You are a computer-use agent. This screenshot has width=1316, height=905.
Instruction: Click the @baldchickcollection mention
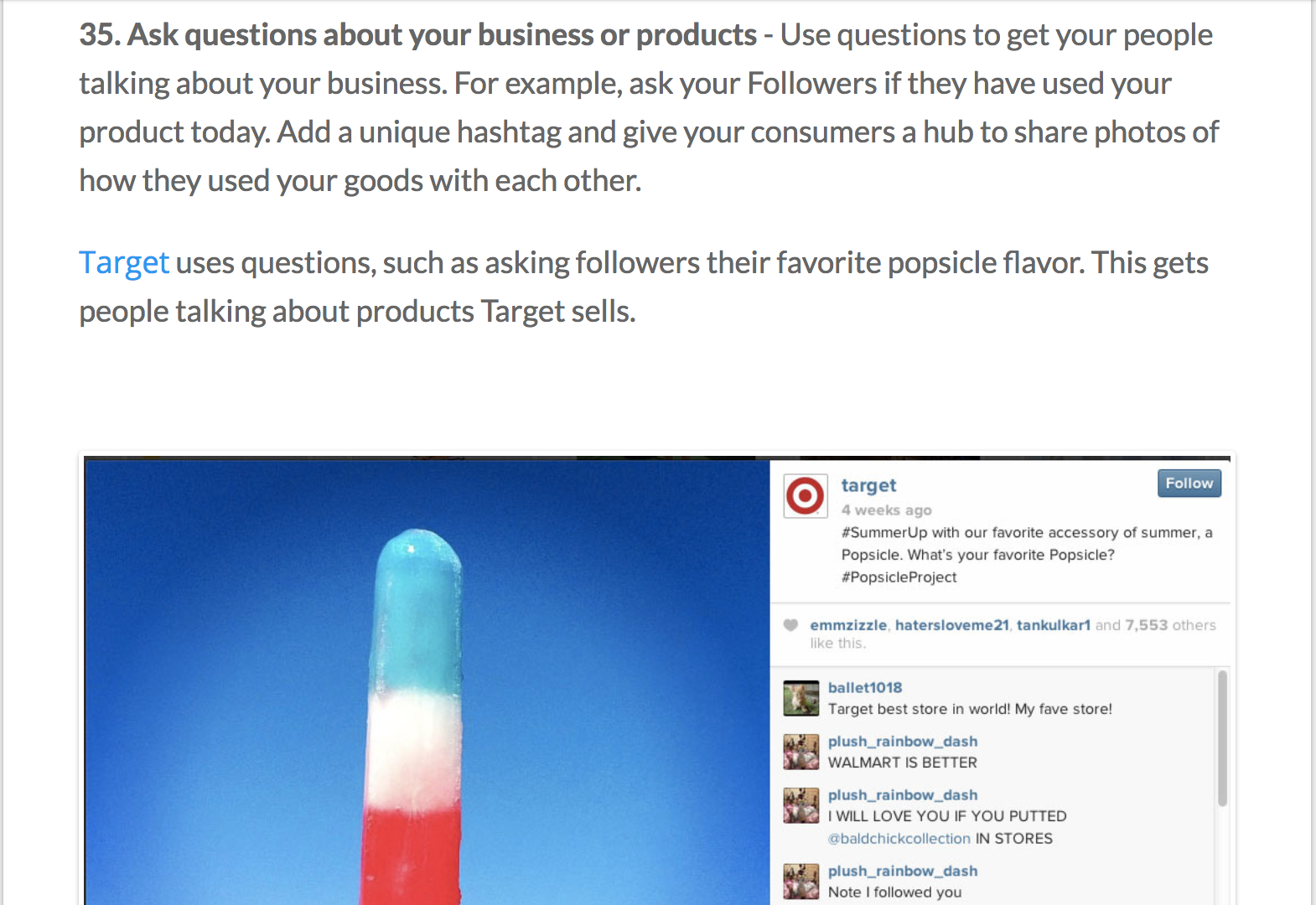(899, 839)
